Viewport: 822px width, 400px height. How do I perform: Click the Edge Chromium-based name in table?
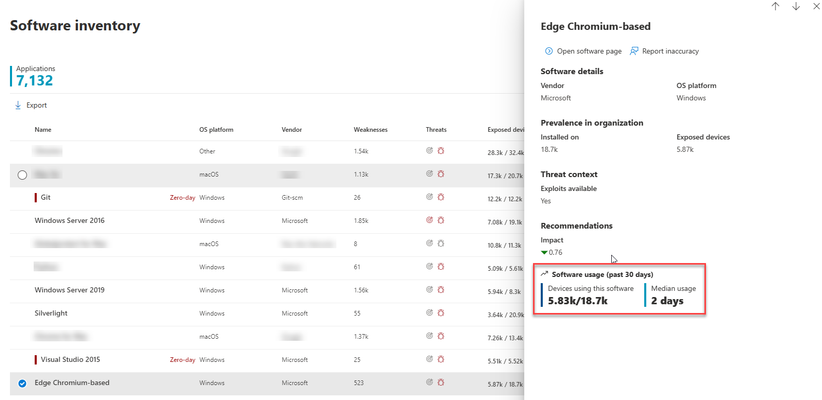point(72,383)
